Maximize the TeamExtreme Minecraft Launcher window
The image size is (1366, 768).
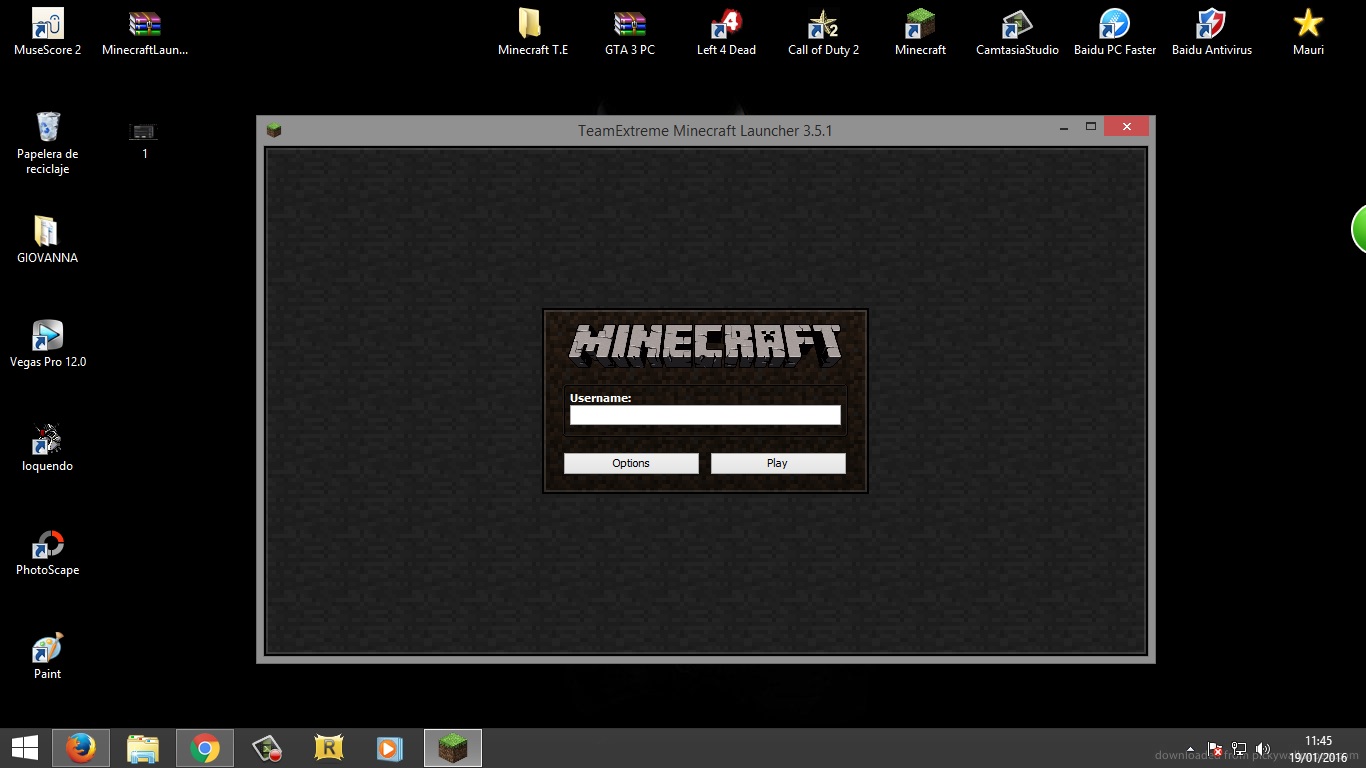point(1091,127)
